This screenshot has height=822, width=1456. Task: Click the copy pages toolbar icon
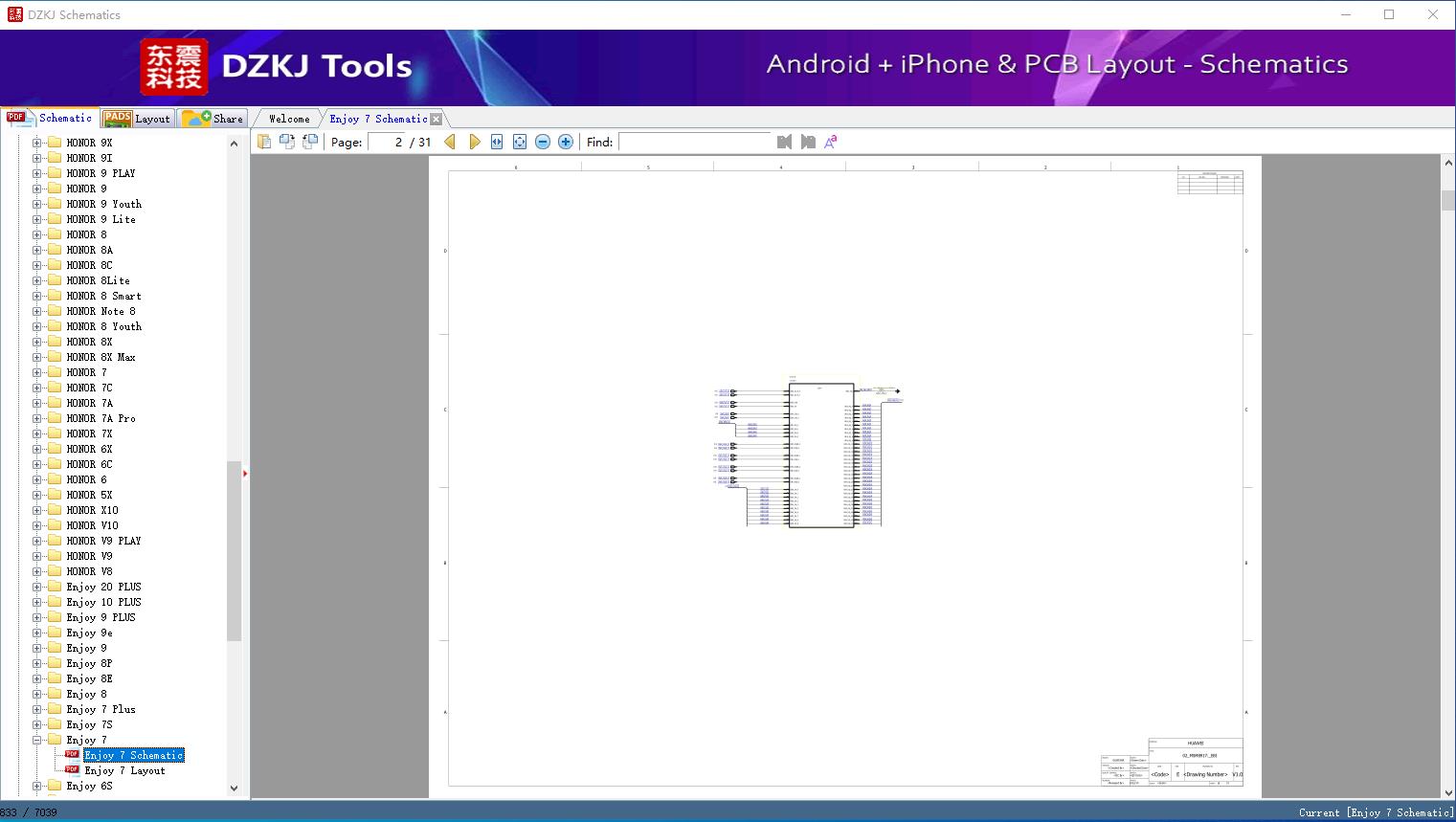coord(264,142)
